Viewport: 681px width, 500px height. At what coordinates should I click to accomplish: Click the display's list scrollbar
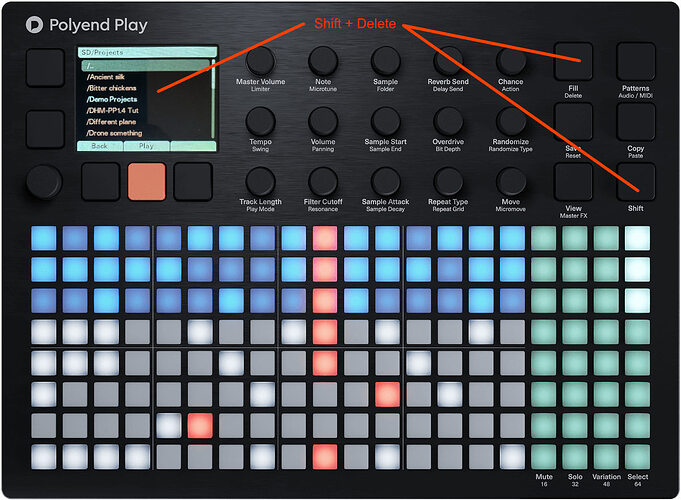[x=213, y=99]
